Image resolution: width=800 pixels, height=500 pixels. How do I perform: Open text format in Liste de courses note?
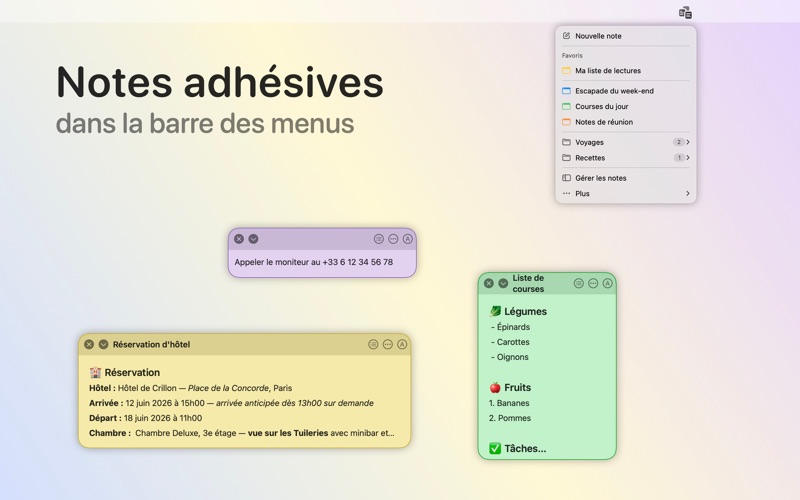click(607, 283)
